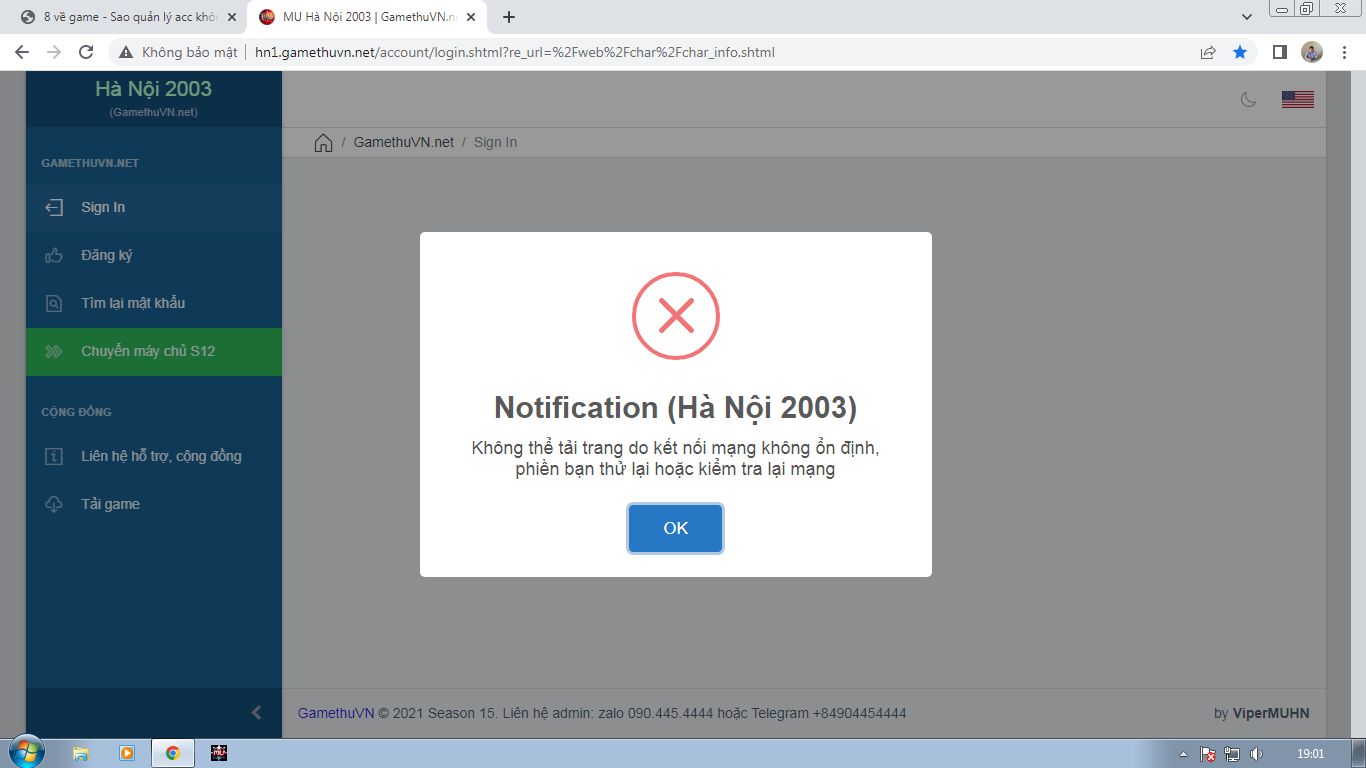
Task: Select Tìm lại mật khẩu sidebar item
Action: [133, 304]
